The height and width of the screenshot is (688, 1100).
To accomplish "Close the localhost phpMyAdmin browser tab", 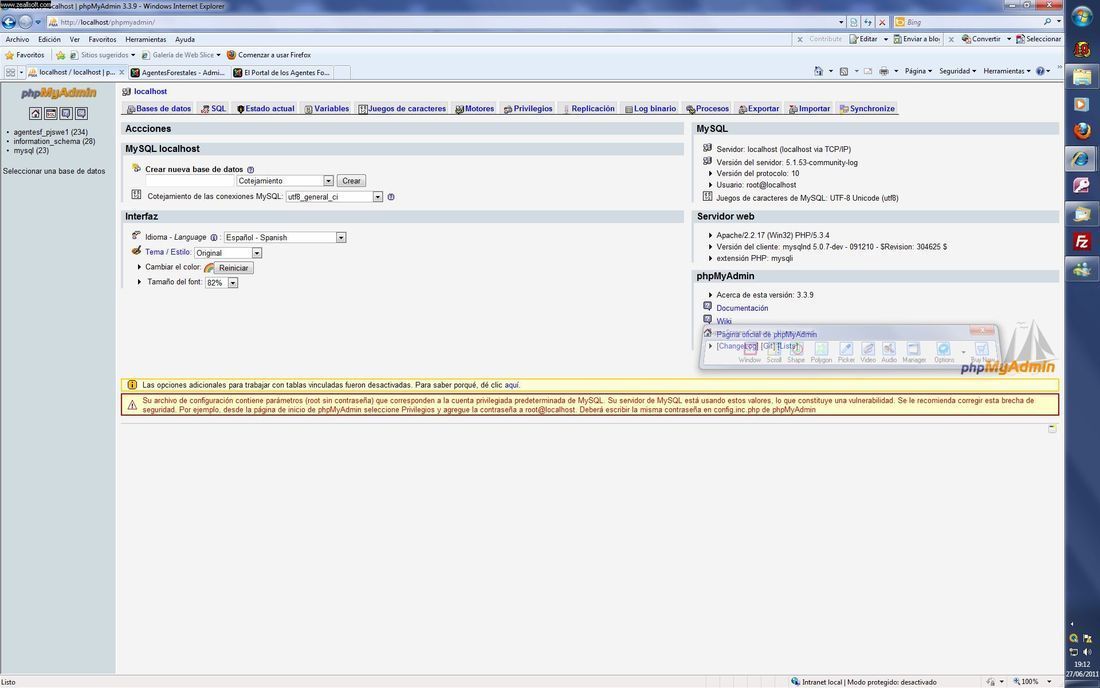I will 121,72.
